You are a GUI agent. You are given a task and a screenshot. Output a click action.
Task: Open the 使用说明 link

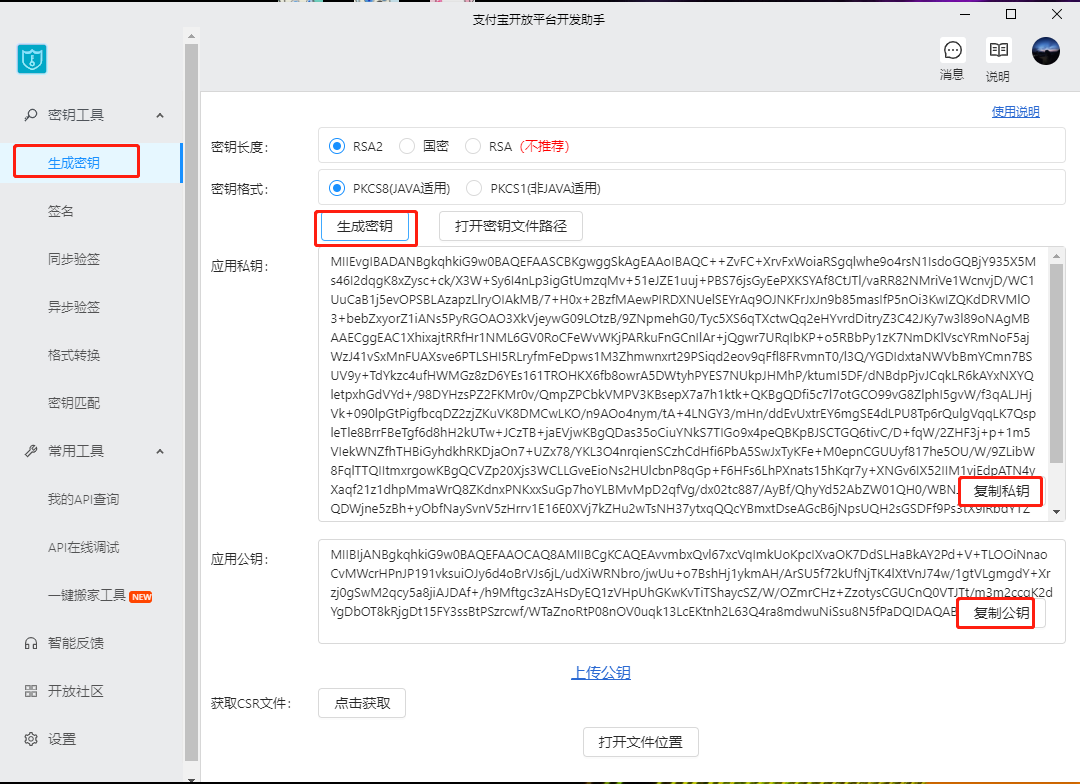pos(1015,112)
